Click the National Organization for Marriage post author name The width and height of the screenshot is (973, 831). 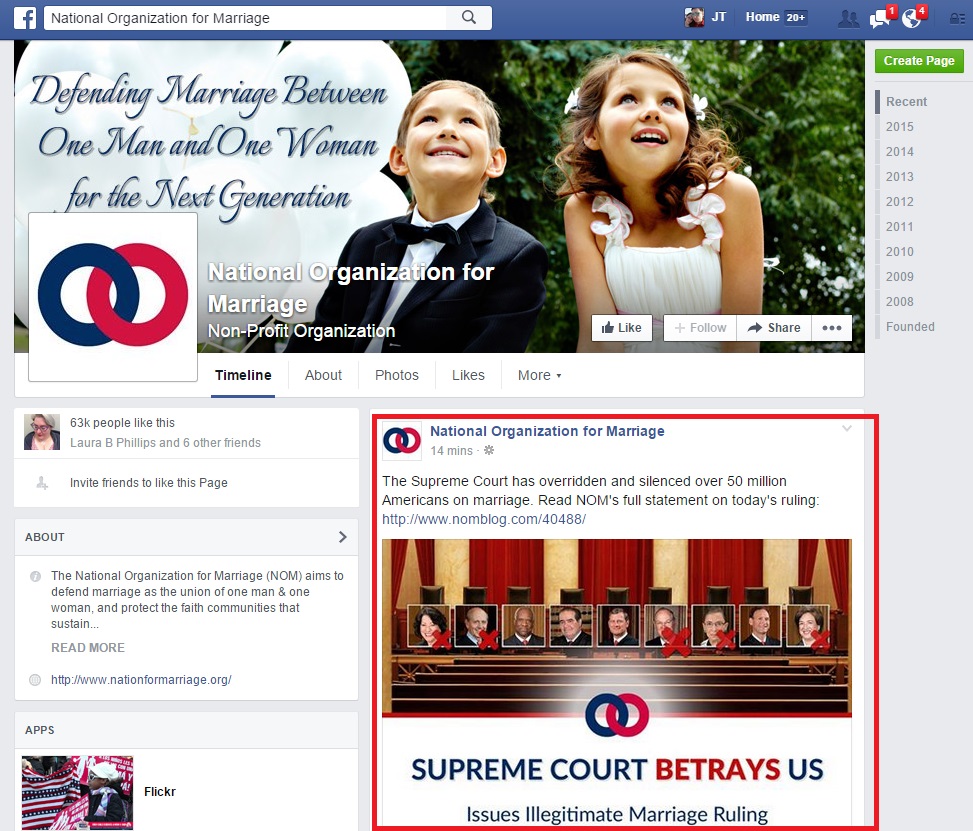pos(547,431)
